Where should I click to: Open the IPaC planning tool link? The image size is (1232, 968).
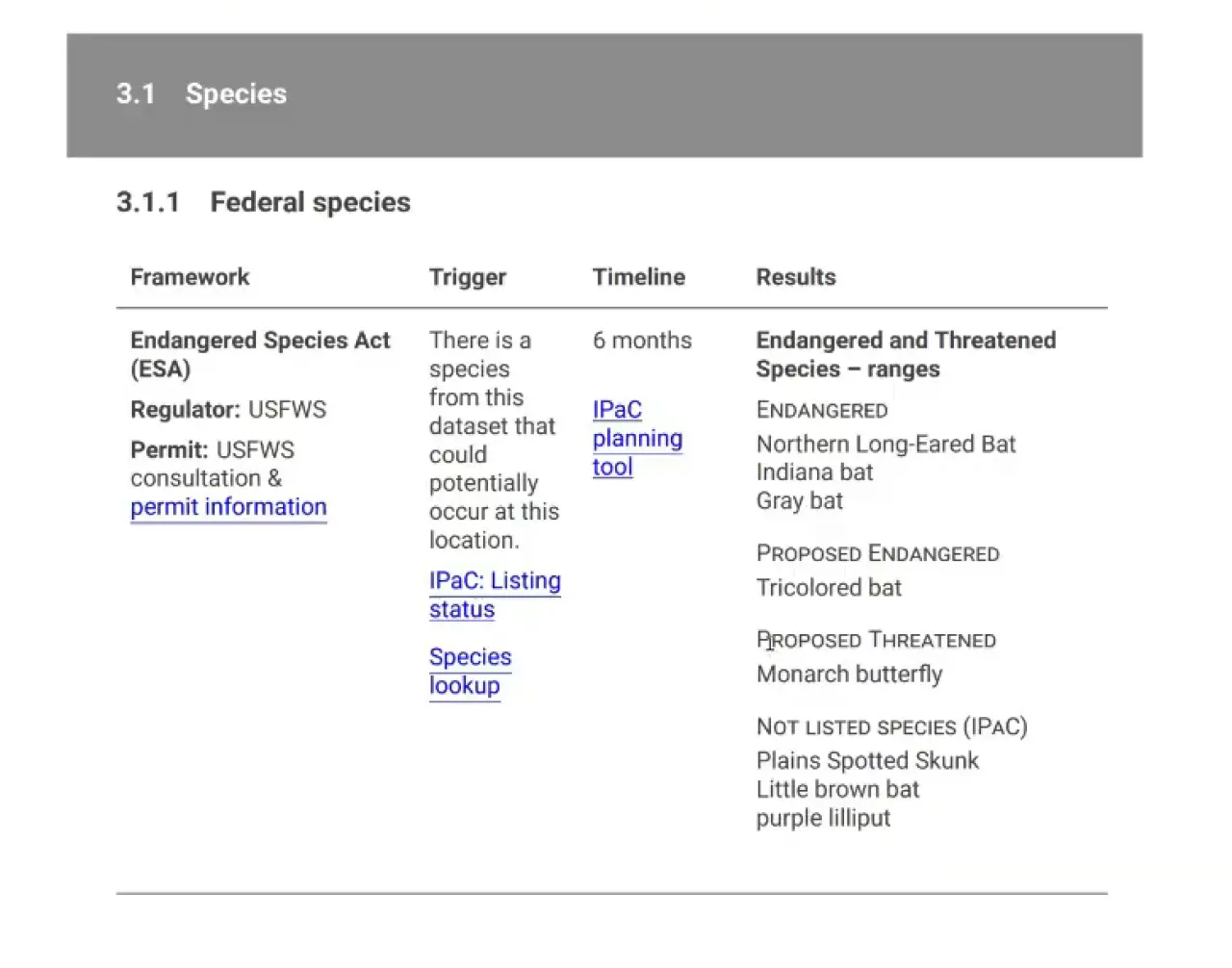coord(636,438)
